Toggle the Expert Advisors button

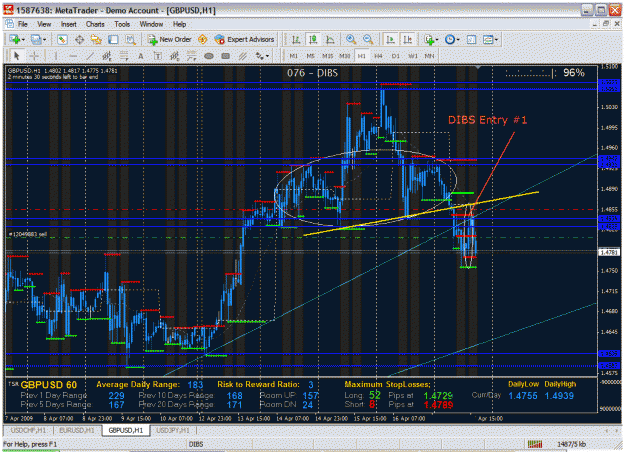(244, 39)
